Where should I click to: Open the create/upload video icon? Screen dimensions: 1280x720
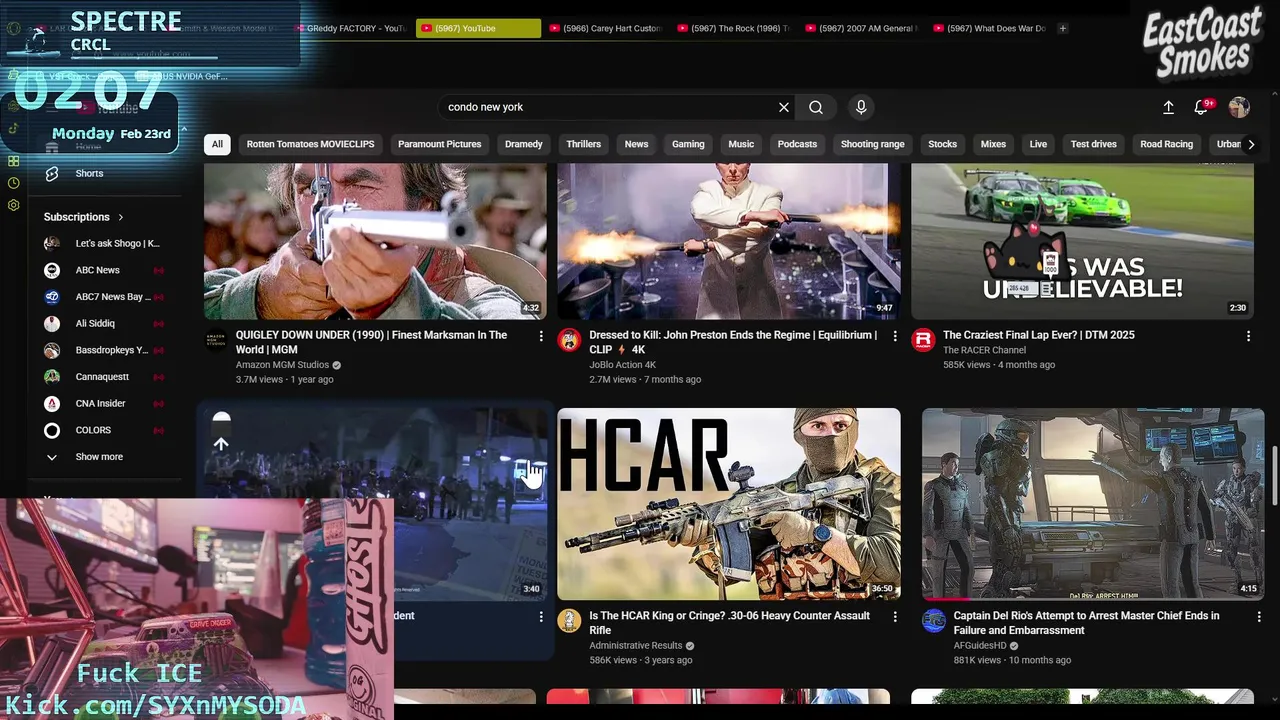(x=1168, y=107)
